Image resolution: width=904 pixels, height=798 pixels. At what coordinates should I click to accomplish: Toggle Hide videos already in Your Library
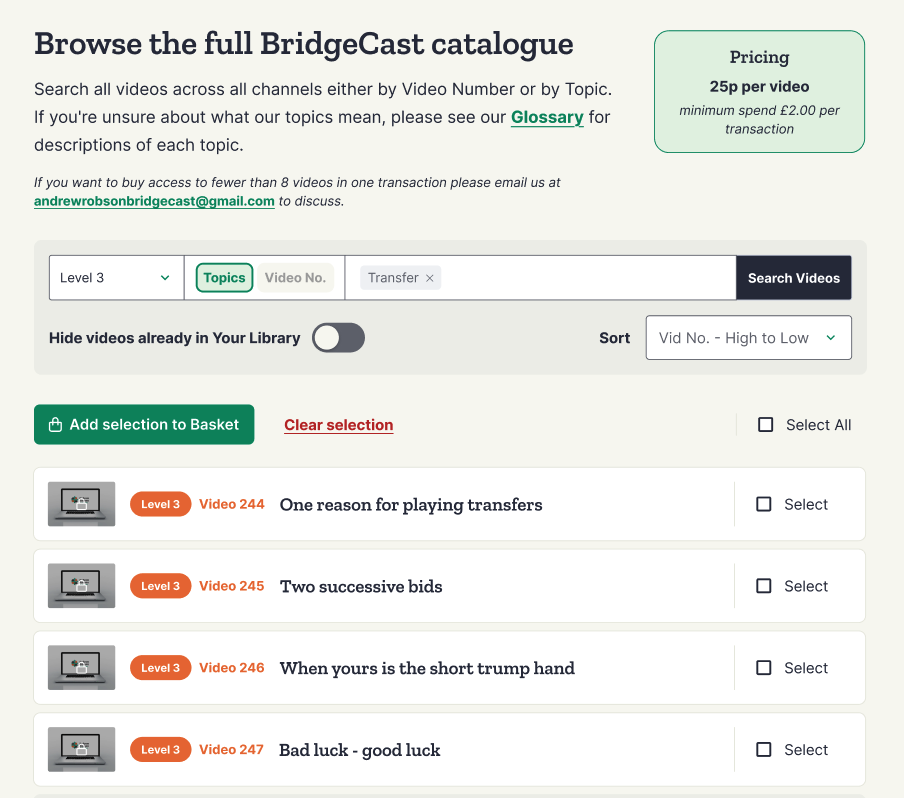(x=338, y=338)
